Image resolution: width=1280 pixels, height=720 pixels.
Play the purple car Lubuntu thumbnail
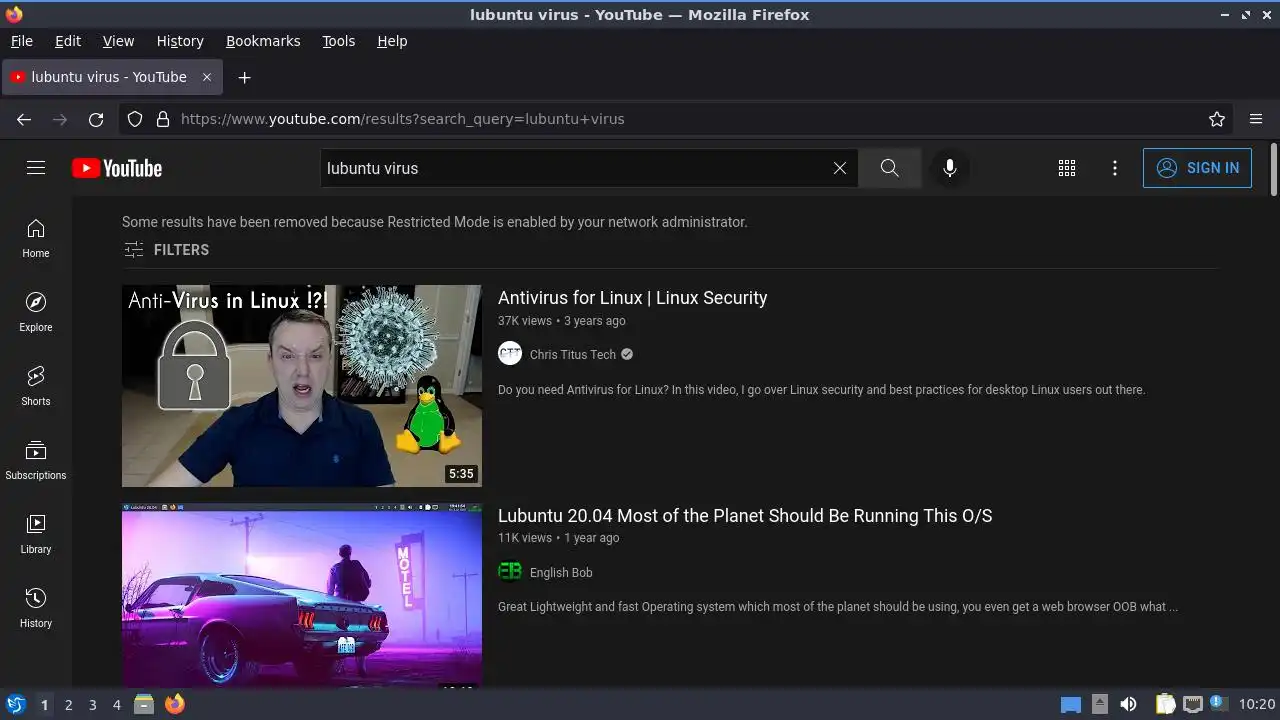pyautogui.click(x=302, y=595)
